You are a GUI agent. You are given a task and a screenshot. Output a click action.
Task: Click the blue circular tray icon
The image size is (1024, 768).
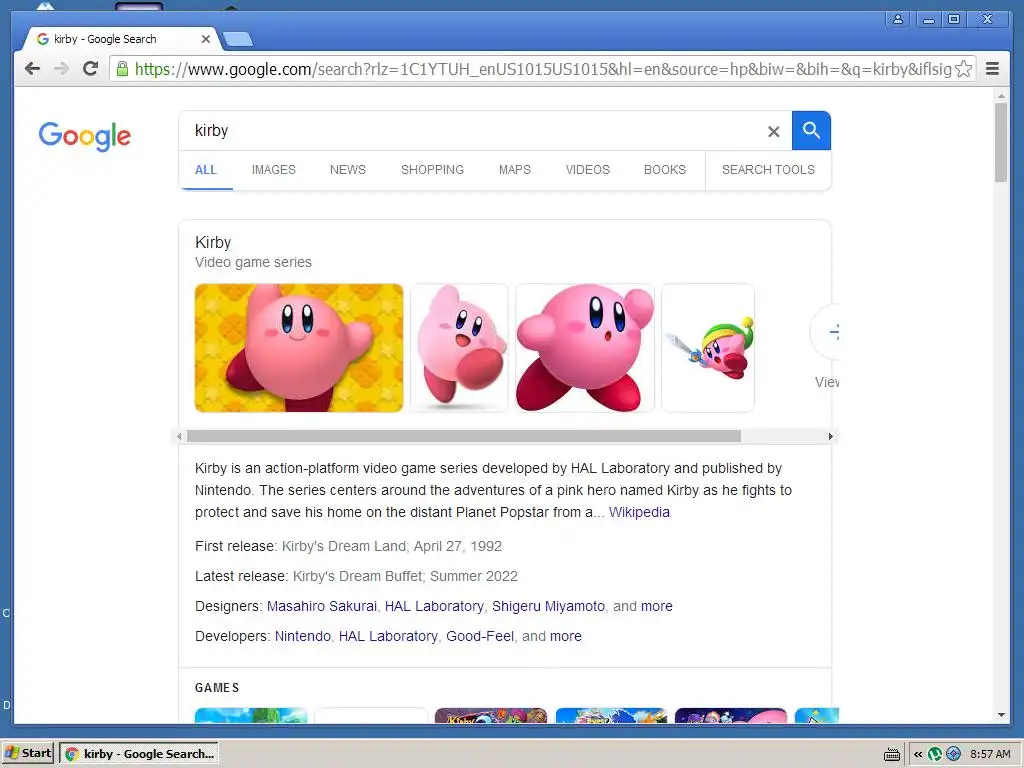[953, 754]
